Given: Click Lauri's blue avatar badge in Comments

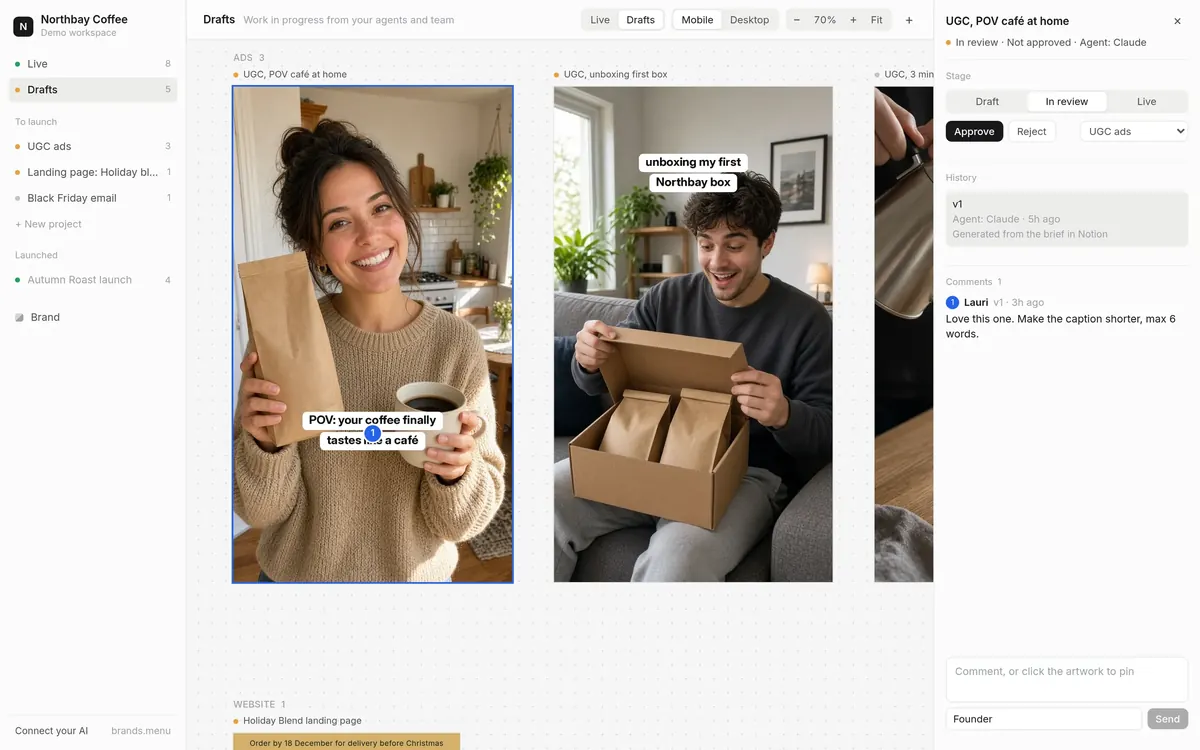Looking at the screenshot, I should (953, 302).
